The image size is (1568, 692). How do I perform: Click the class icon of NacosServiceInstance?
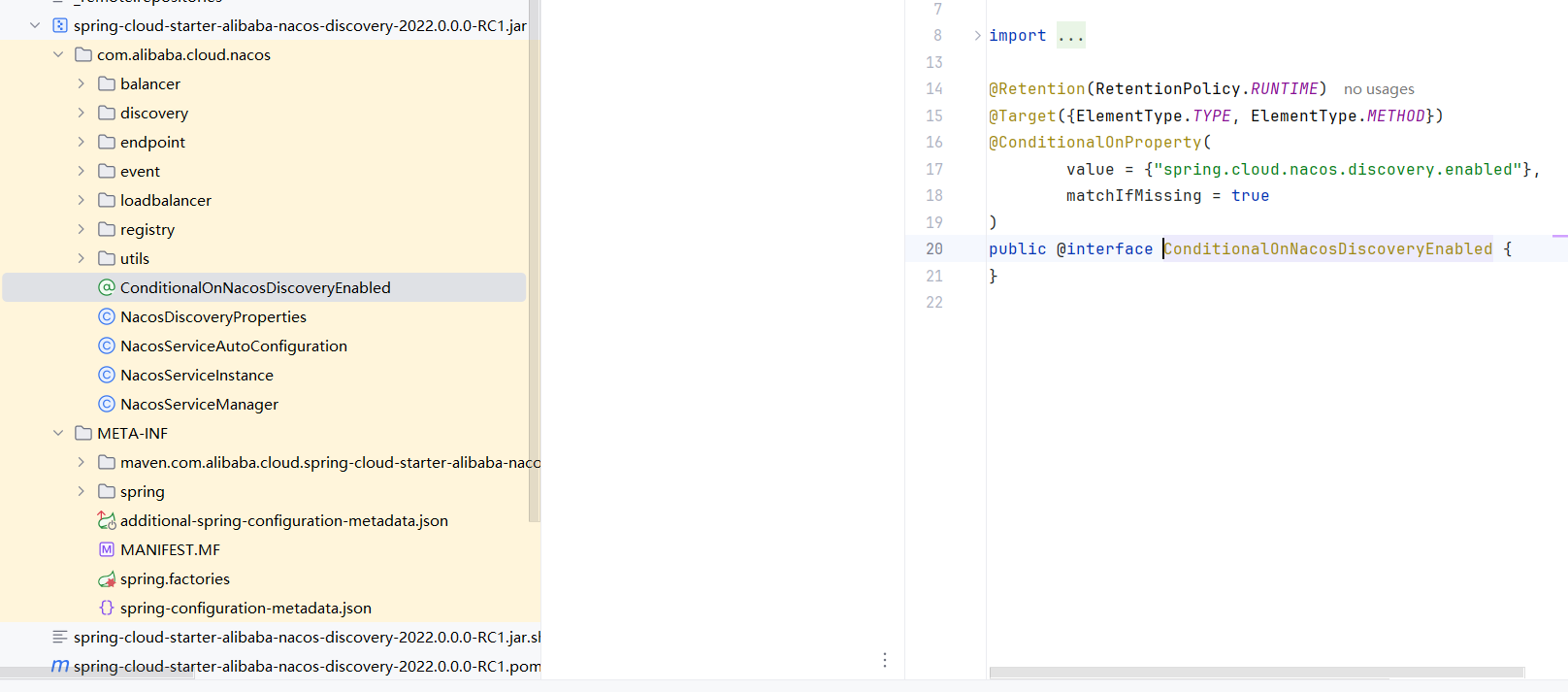coord(107,375)
